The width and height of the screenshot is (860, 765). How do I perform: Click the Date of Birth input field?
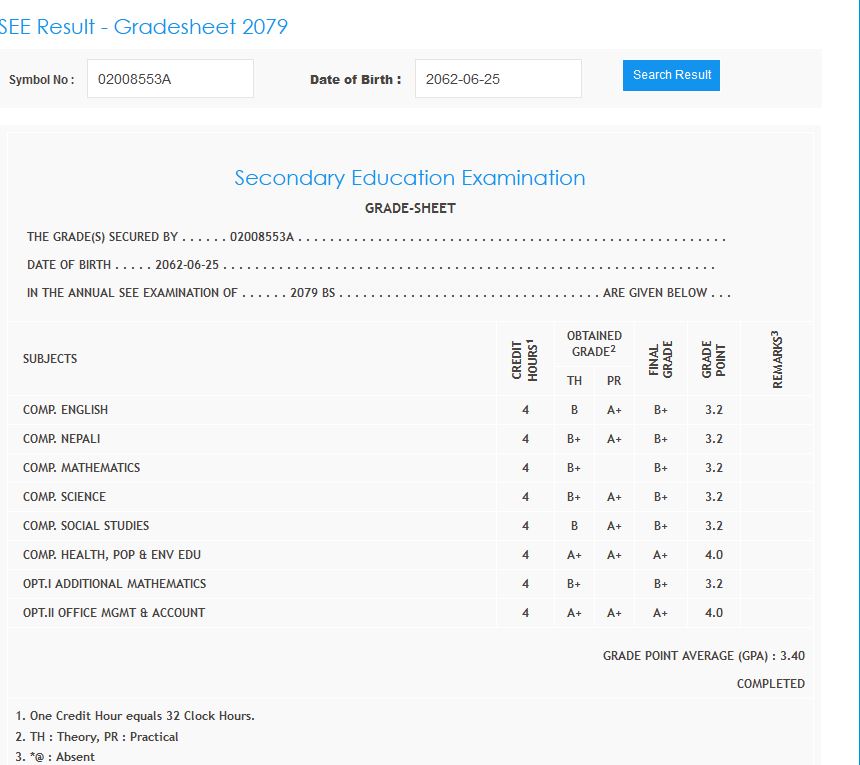pyautogui.click(x=498, y=79)
